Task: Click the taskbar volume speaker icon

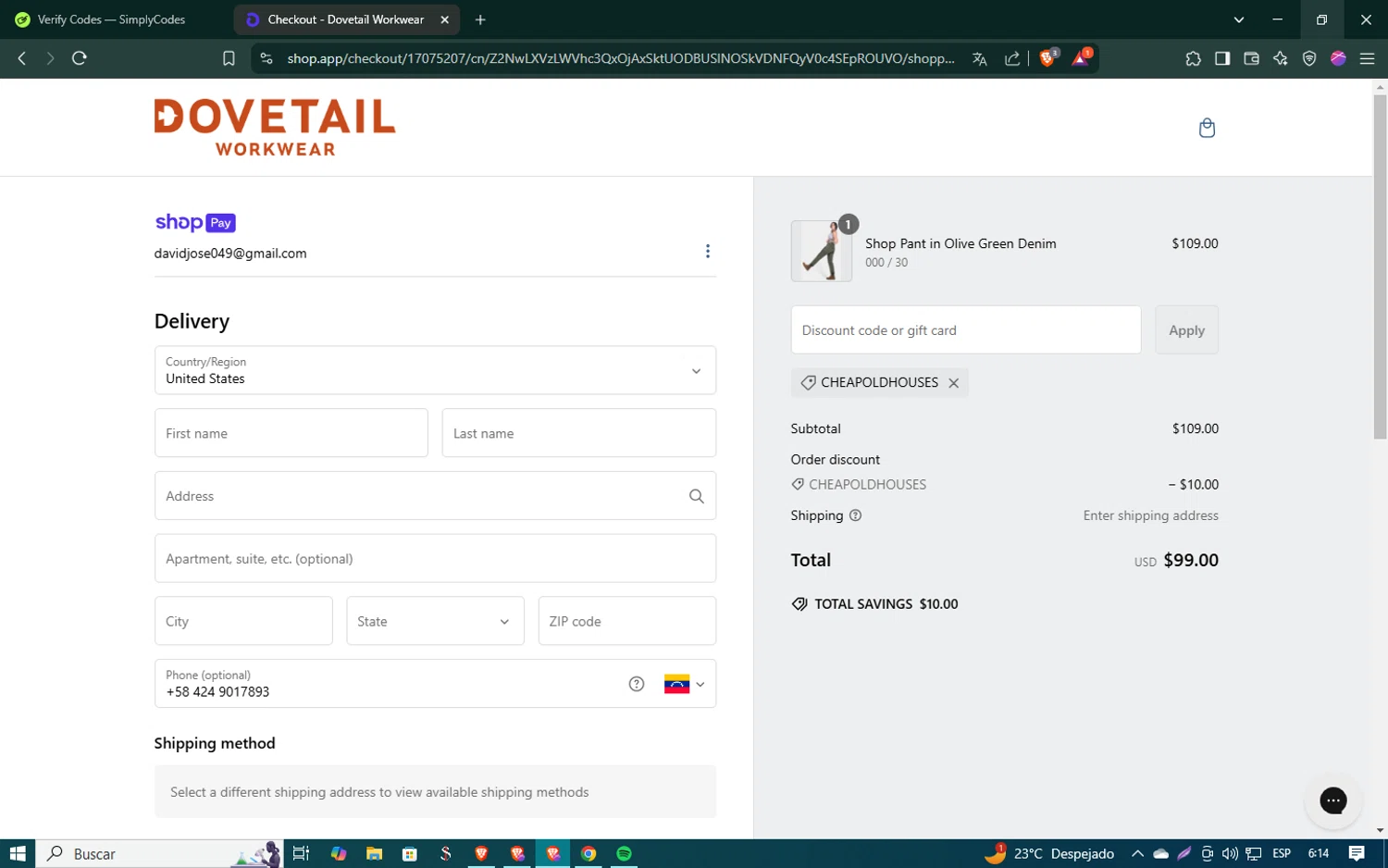Action: coord(1230,853)
